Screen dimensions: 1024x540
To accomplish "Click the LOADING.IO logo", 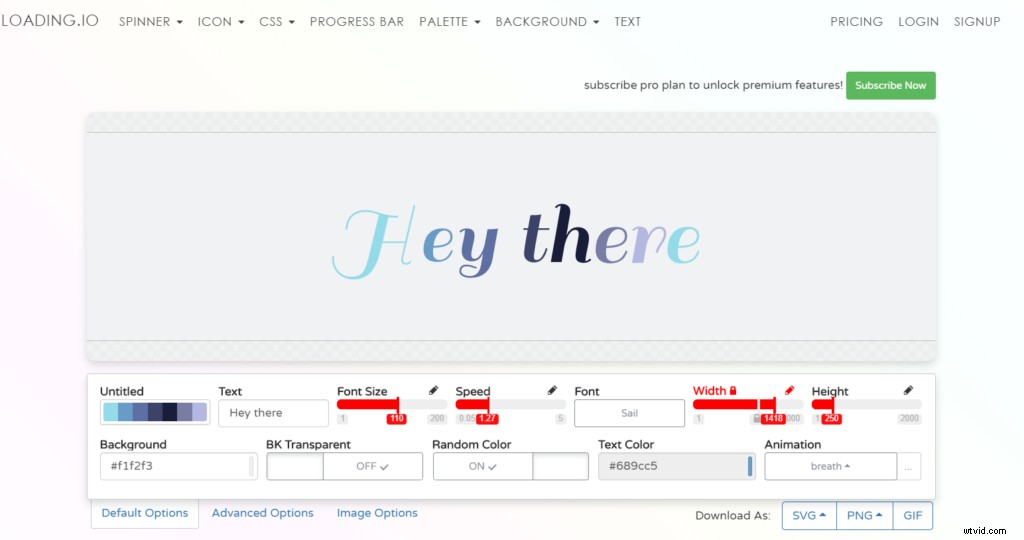I will (50, 21).
